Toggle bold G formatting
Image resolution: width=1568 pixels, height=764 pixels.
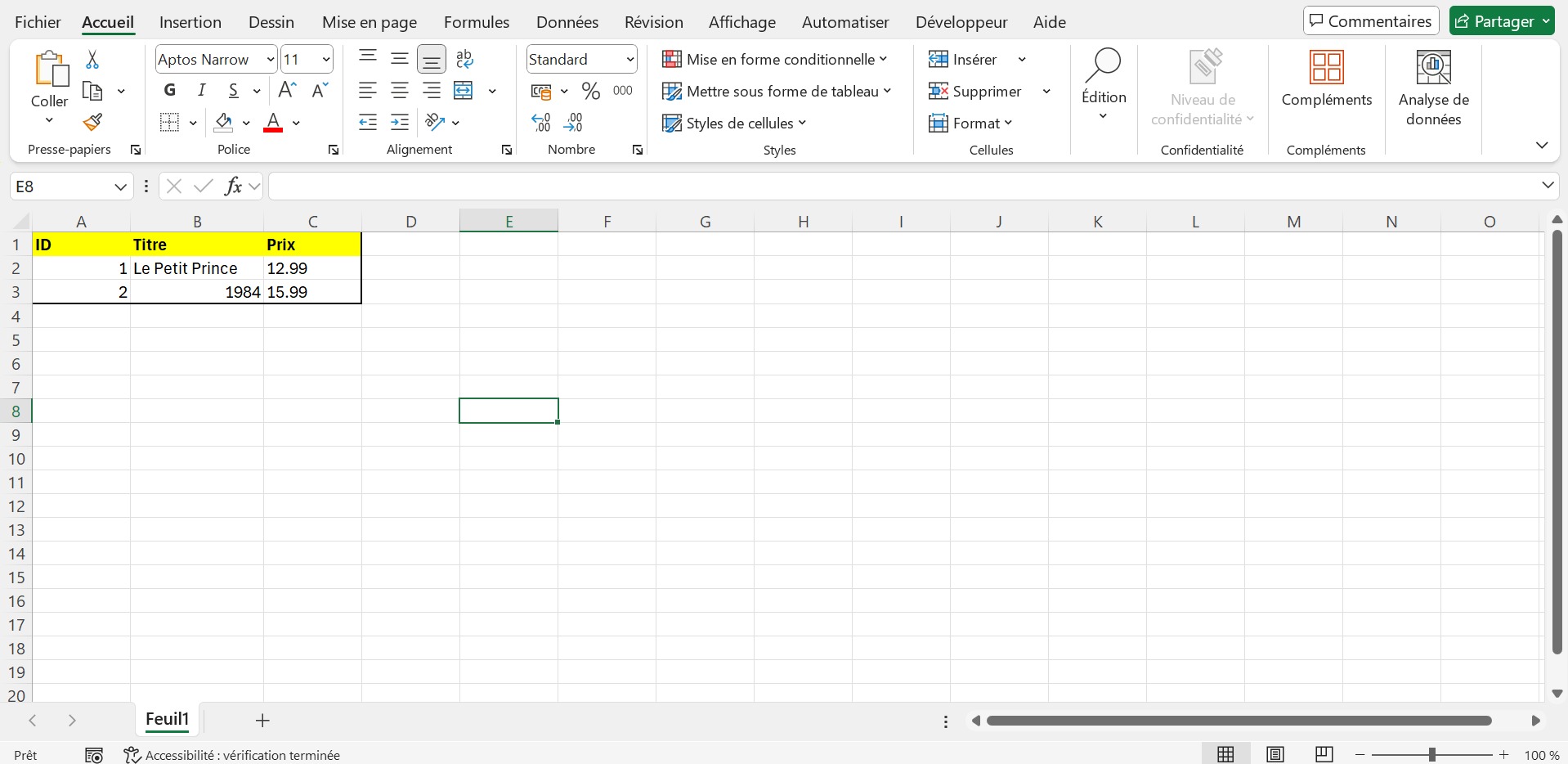[170, 91]
